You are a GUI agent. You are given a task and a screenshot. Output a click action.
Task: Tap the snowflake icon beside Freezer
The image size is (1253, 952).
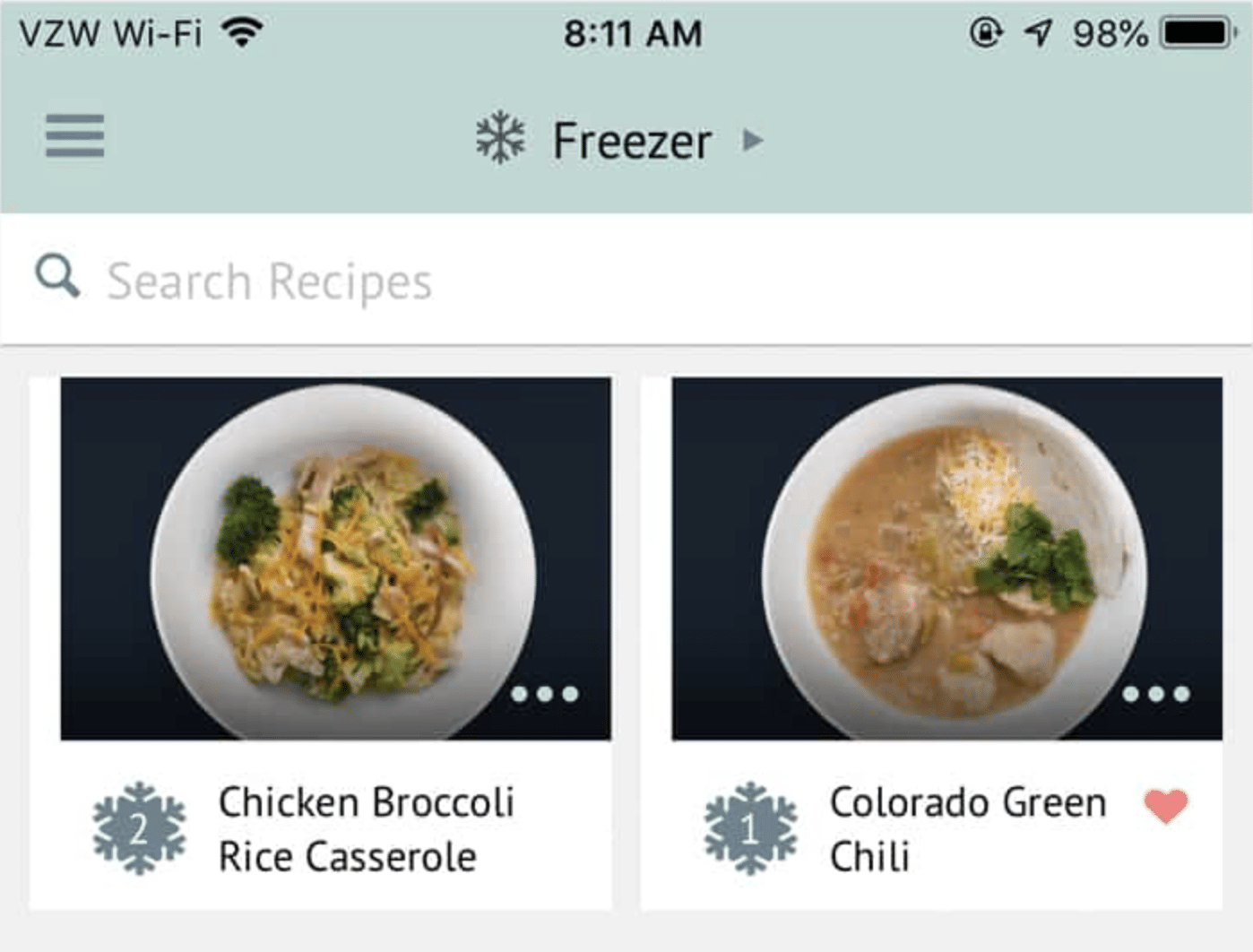click(500, 138)
